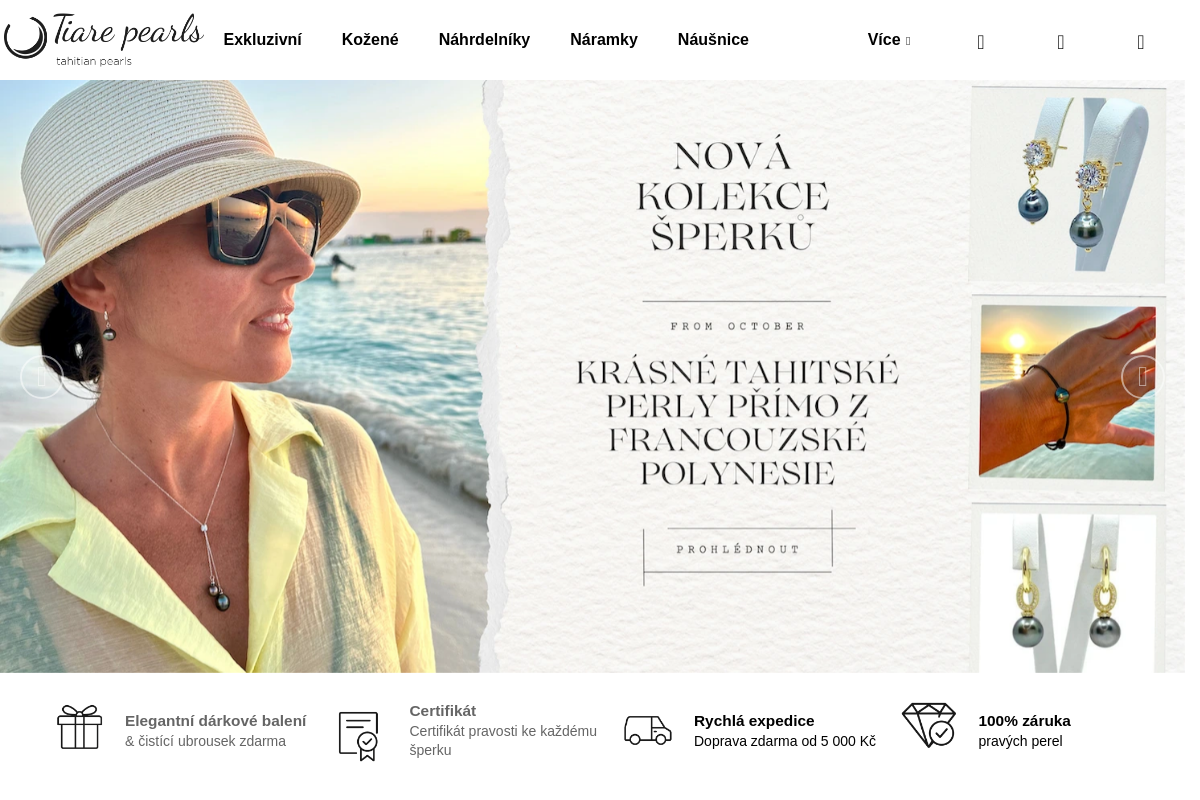Click the gold pearl earrings thumbnail at the top
This screenshot has height=800, width=1200.
(1068, 185)
